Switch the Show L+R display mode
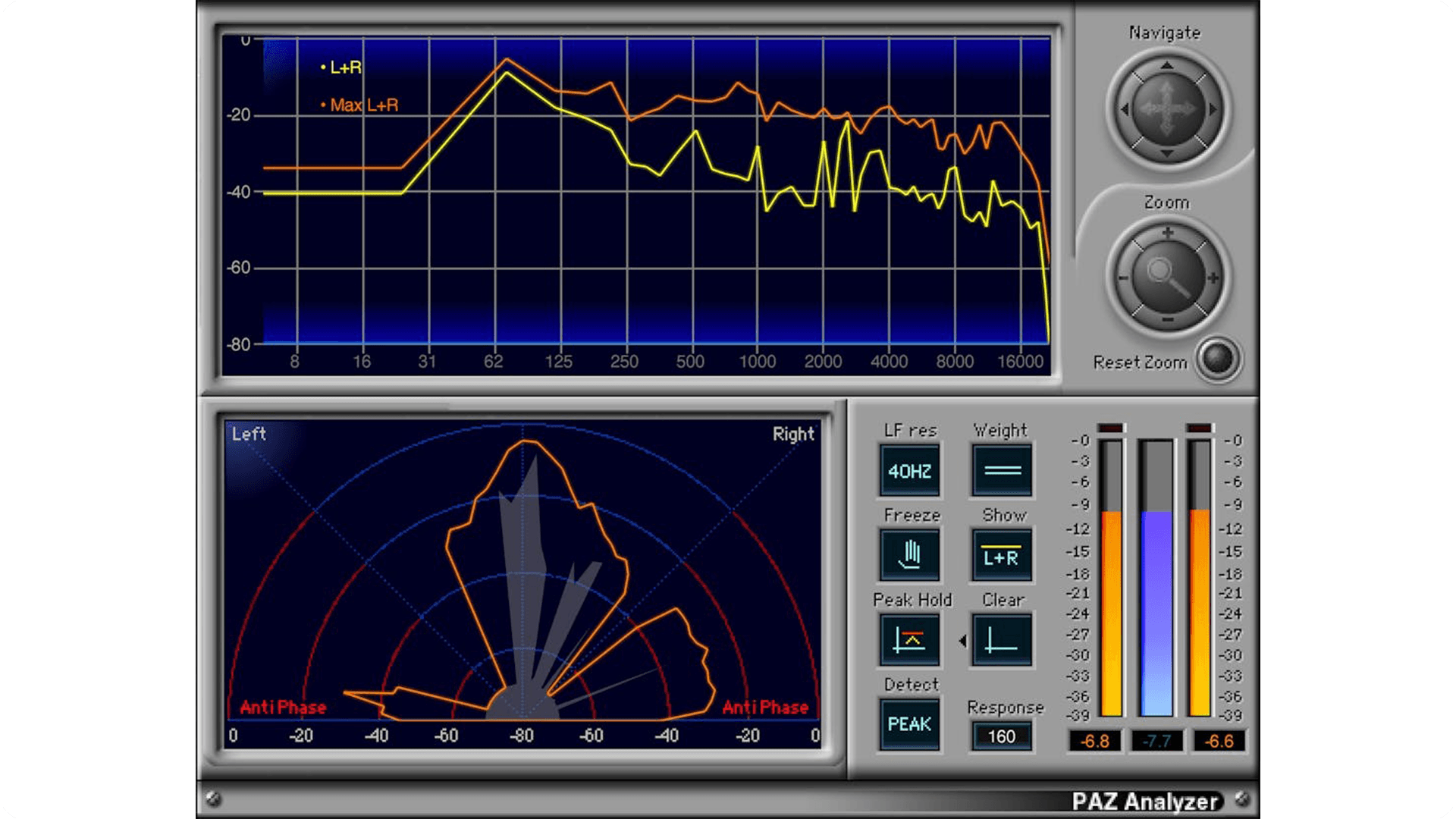1456x819 pixels. [x=1002, y=556]
